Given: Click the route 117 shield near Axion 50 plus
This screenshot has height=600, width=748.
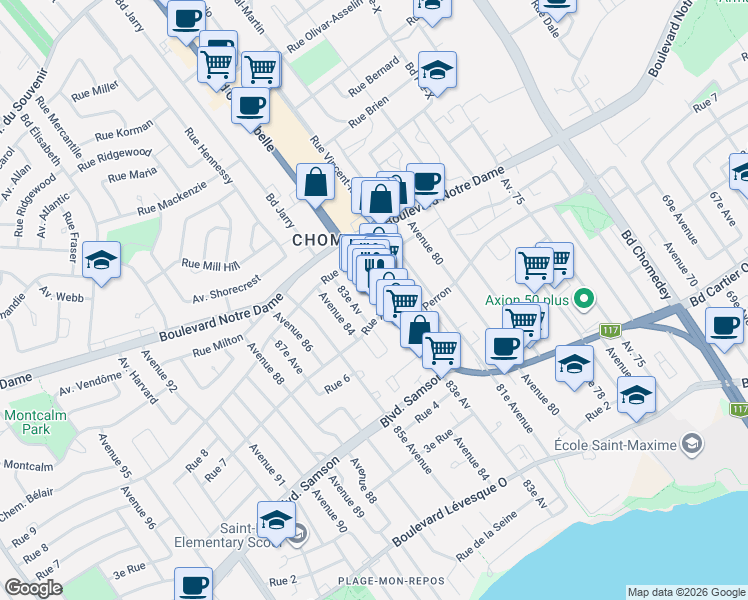Looking at the screenshot, I should (610, 330).
